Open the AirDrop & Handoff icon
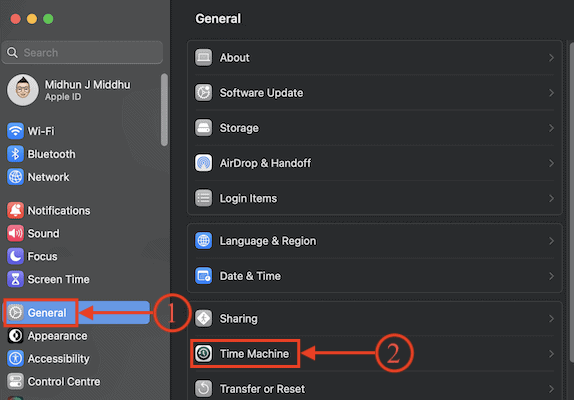The height and width of the screenshot is (400, 574). pyautogui.click(x=204, y=163)
